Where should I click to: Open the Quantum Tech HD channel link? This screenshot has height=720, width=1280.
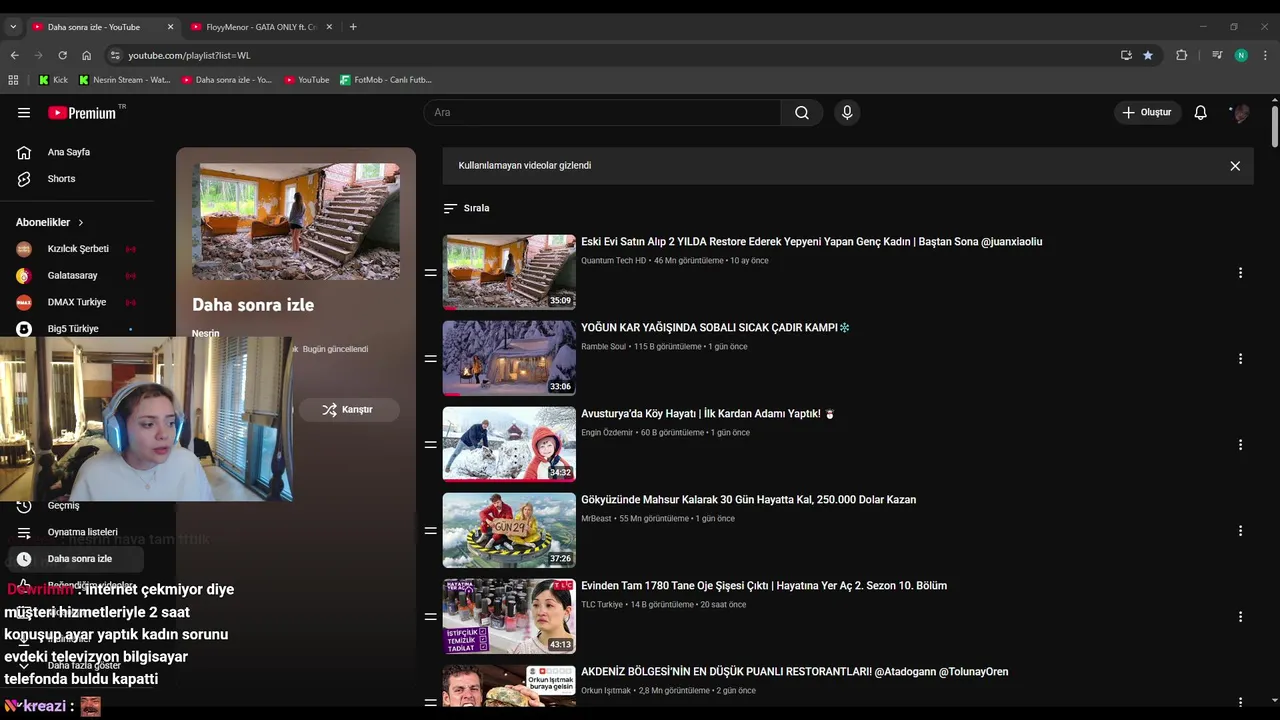click(613, 261)
